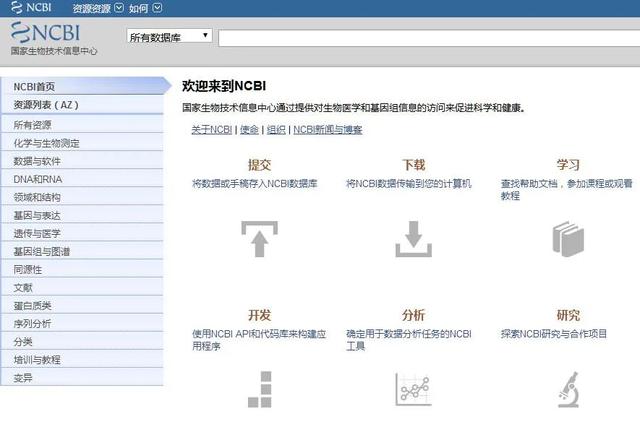Viewport: 640px width, 427px height.
Task: Click the microscope icon under 研究
Action: tap(569, 389)
